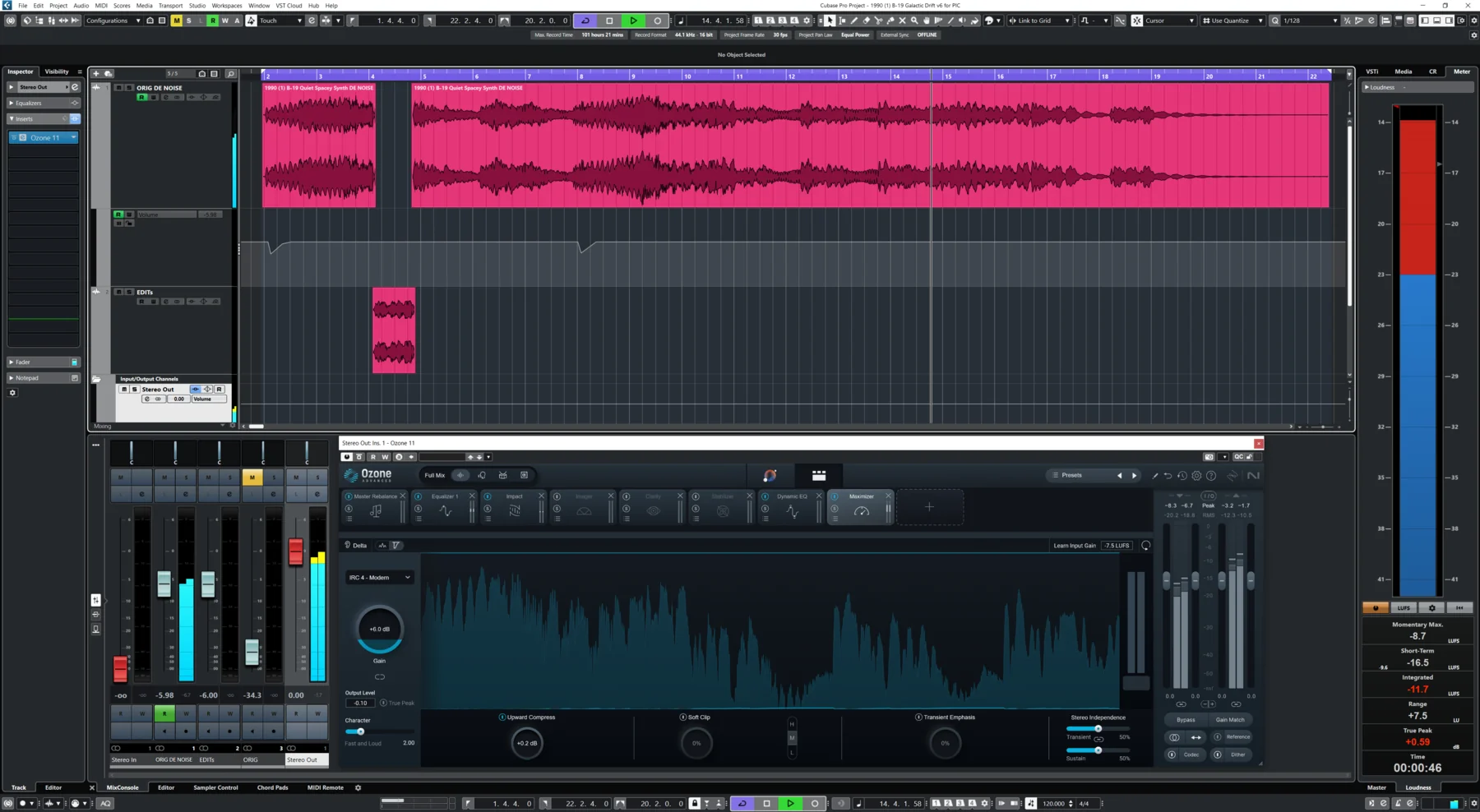The image size is (1480, 812).
Task: Open the Imager module in Ozone
Action: tap(585, 496)
